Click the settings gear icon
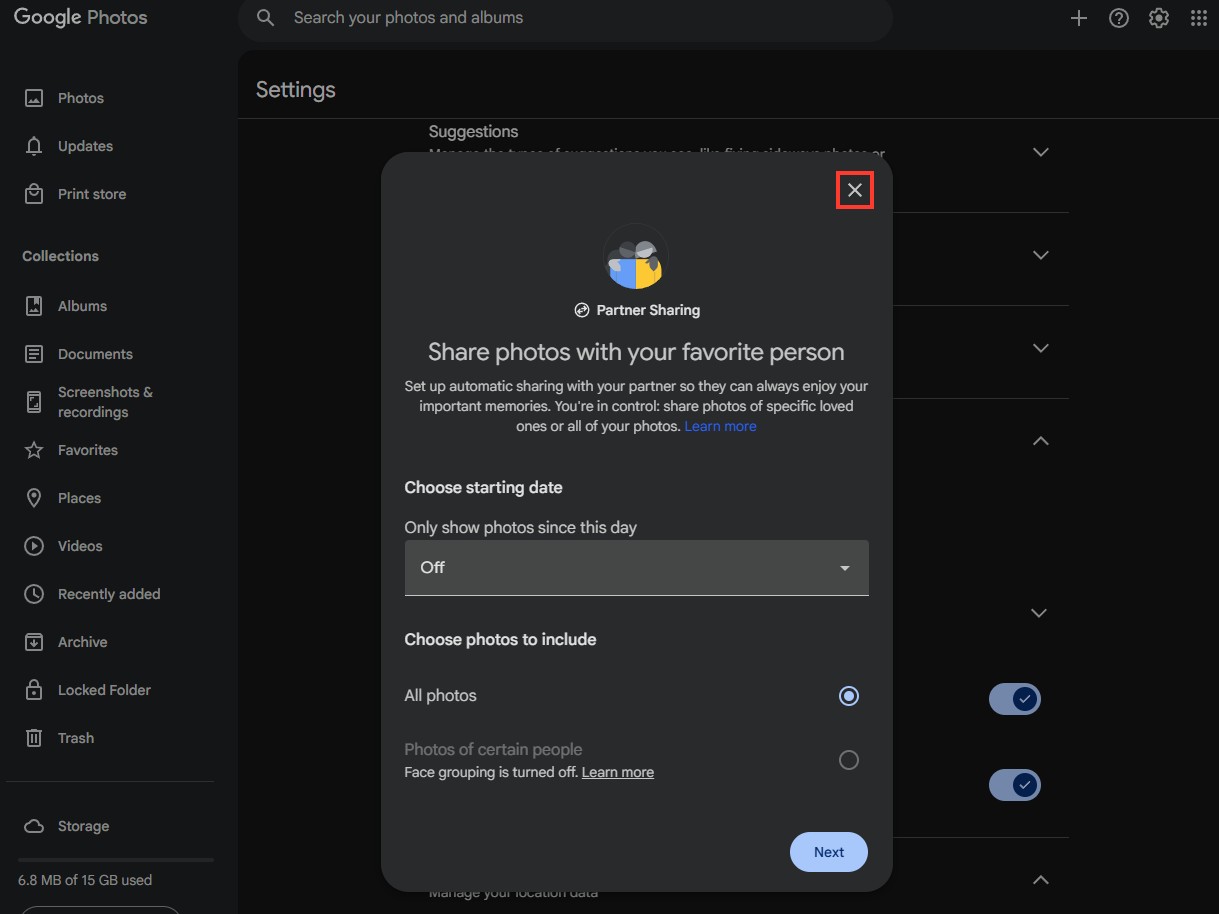Image resolution: width=1219 pixels, height=914 pixels. [1159, 18]
